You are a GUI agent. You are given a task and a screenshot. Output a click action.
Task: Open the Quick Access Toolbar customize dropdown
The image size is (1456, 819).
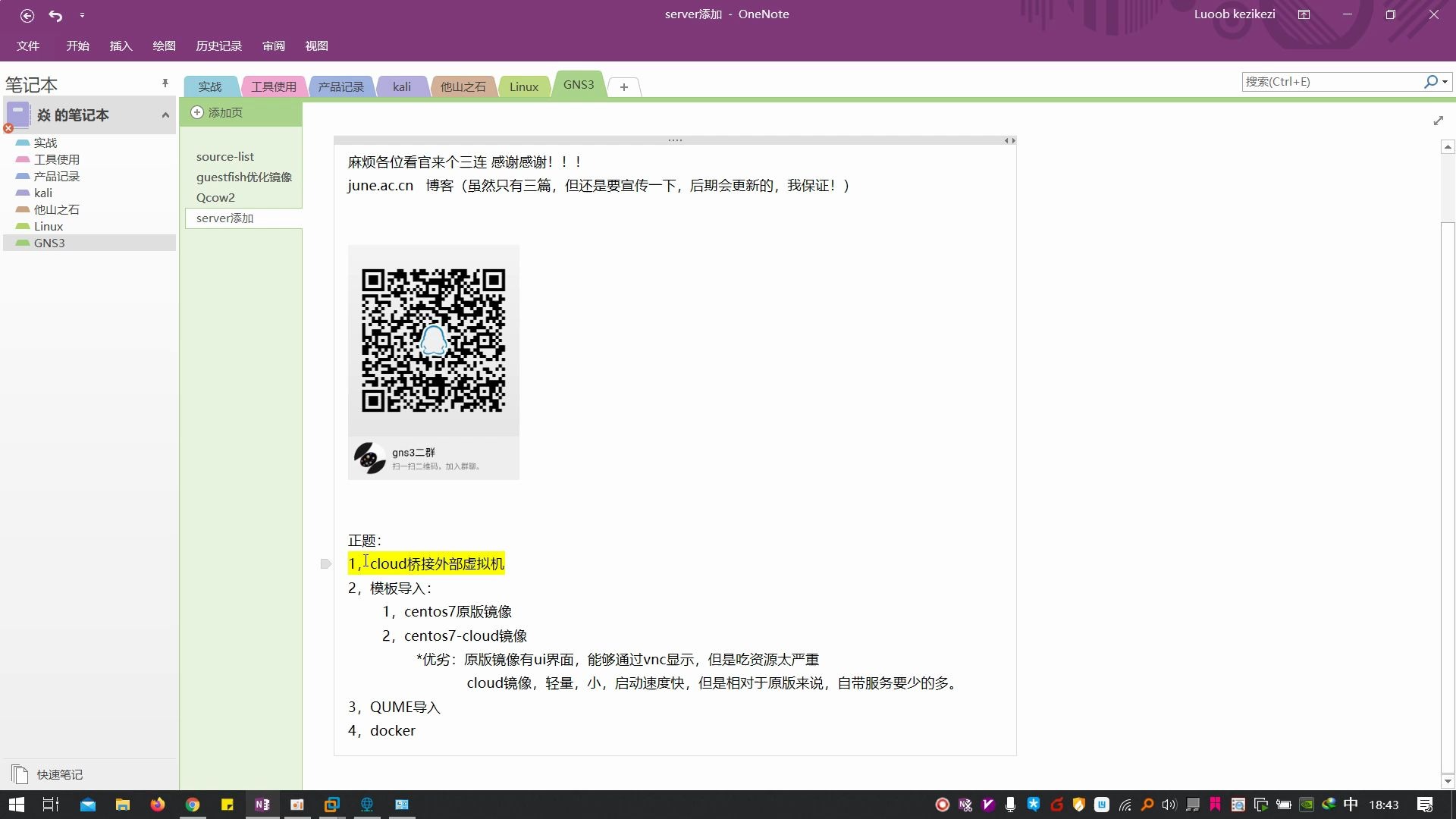(82, 15)
